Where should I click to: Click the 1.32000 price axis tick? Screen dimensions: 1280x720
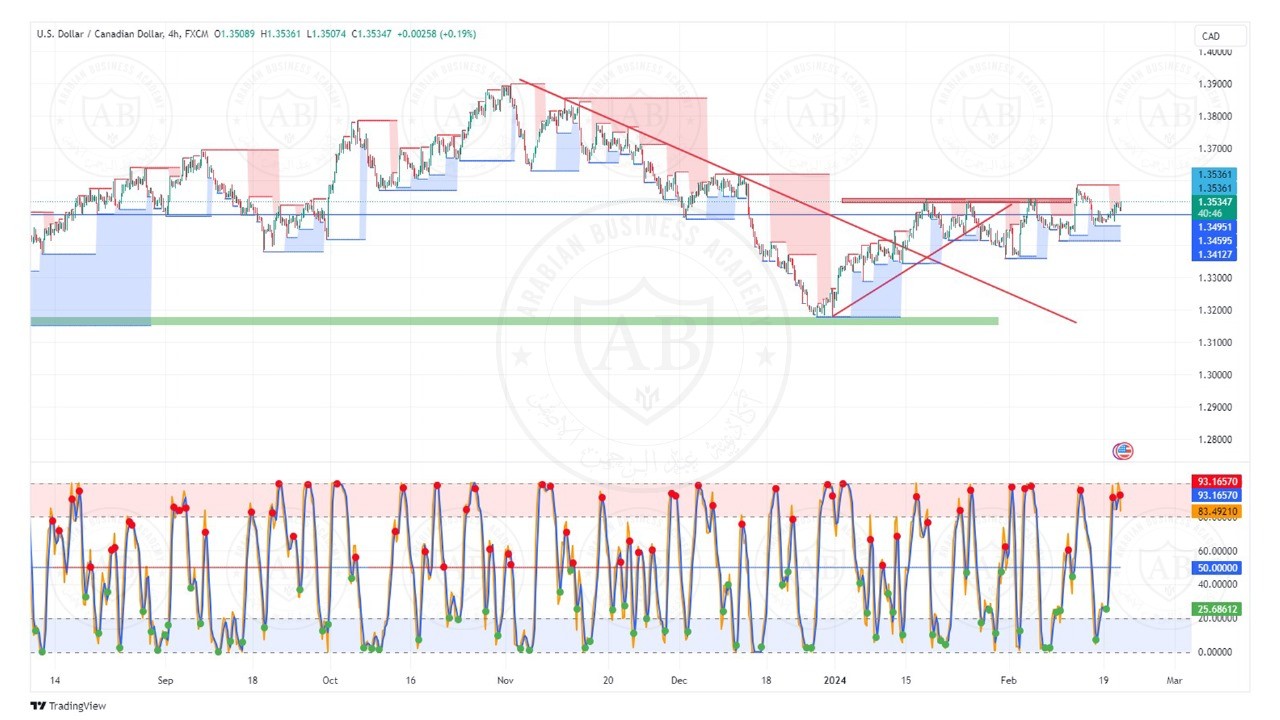1216,310
